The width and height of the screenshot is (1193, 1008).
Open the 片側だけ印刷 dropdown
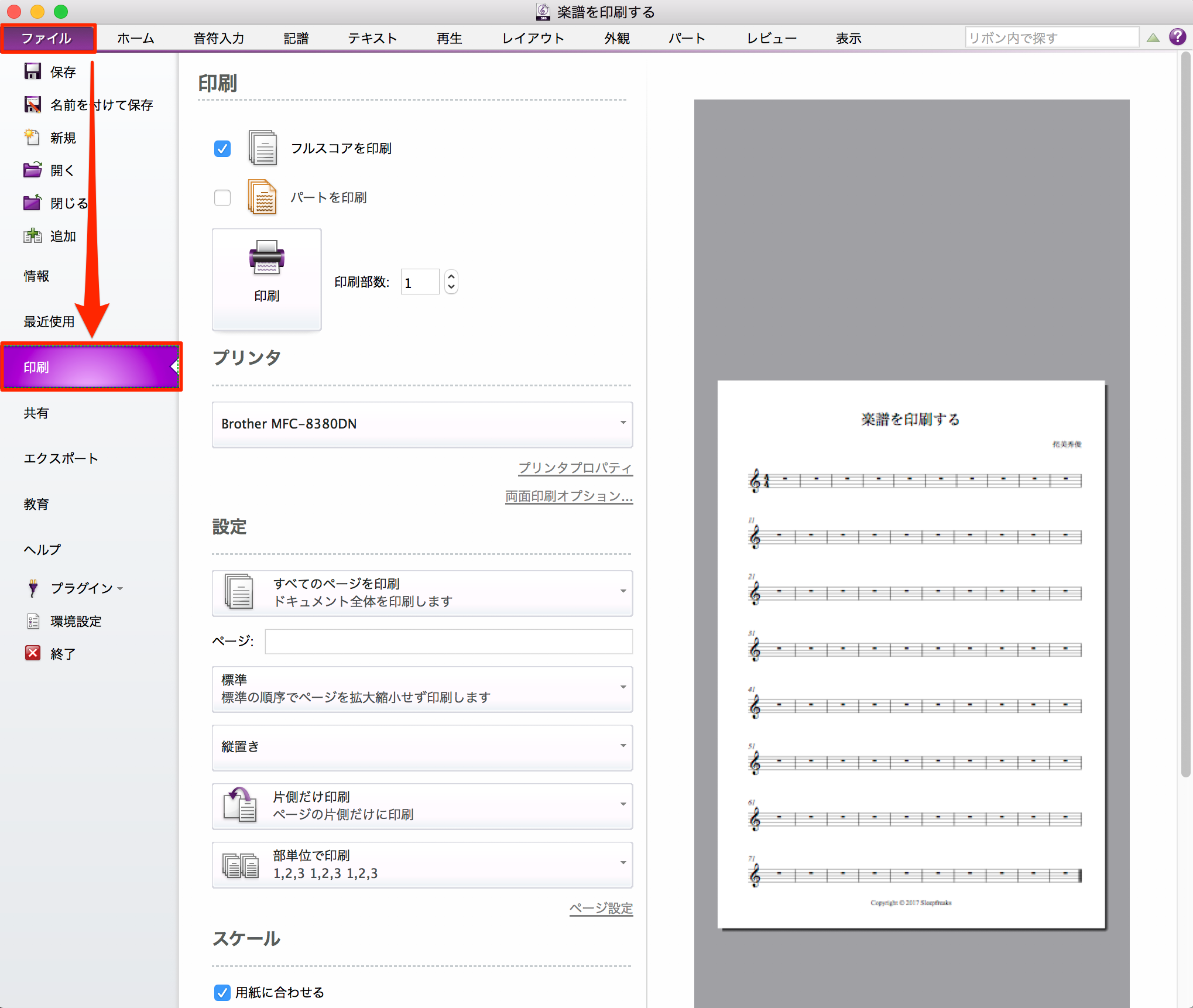pos(422,805)
